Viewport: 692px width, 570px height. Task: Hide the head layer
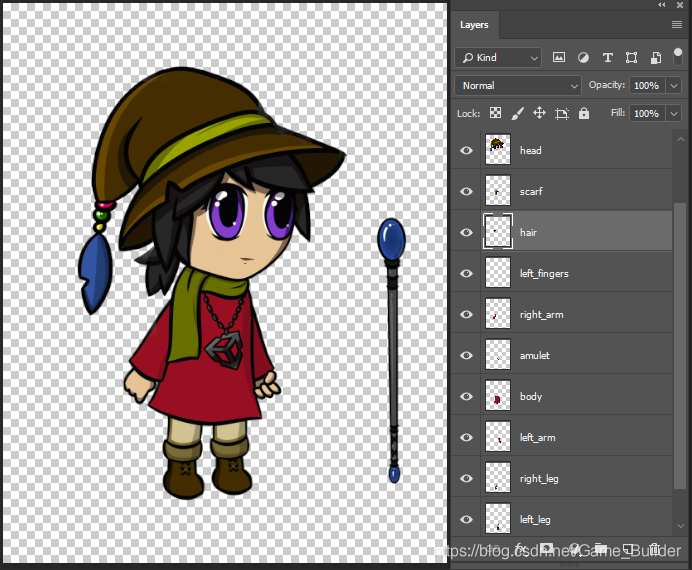tap(466, 150)
